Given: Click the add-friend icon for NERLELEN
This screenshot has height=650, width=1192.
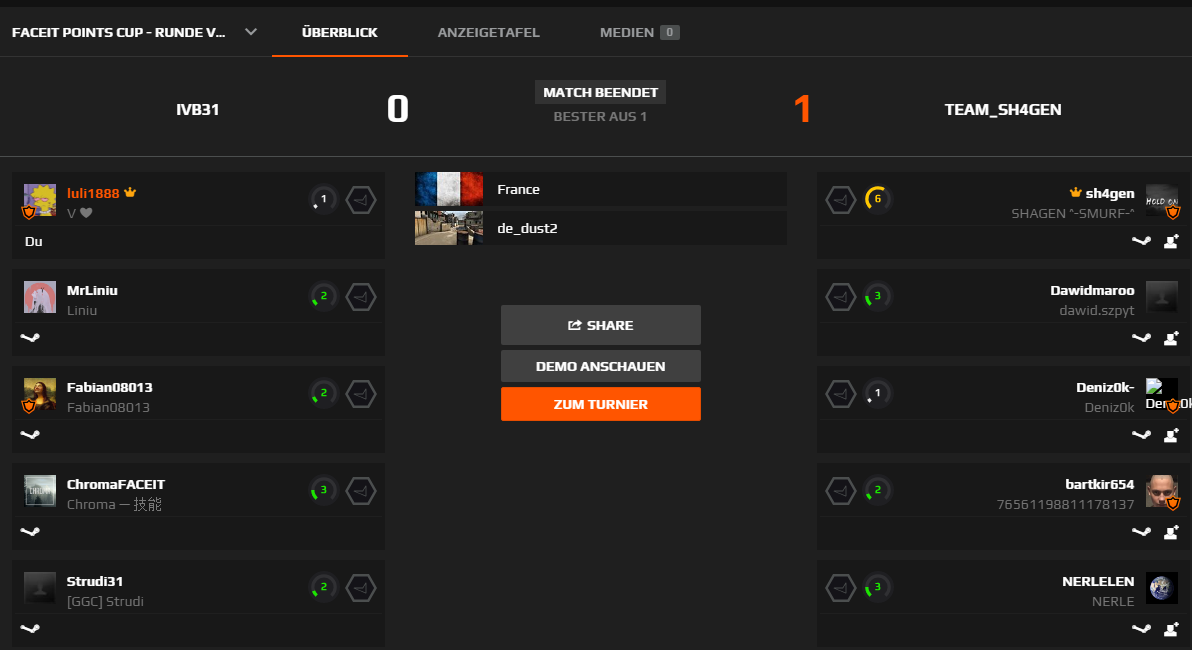Looking at the screenshot, I should pos(1171,629).
